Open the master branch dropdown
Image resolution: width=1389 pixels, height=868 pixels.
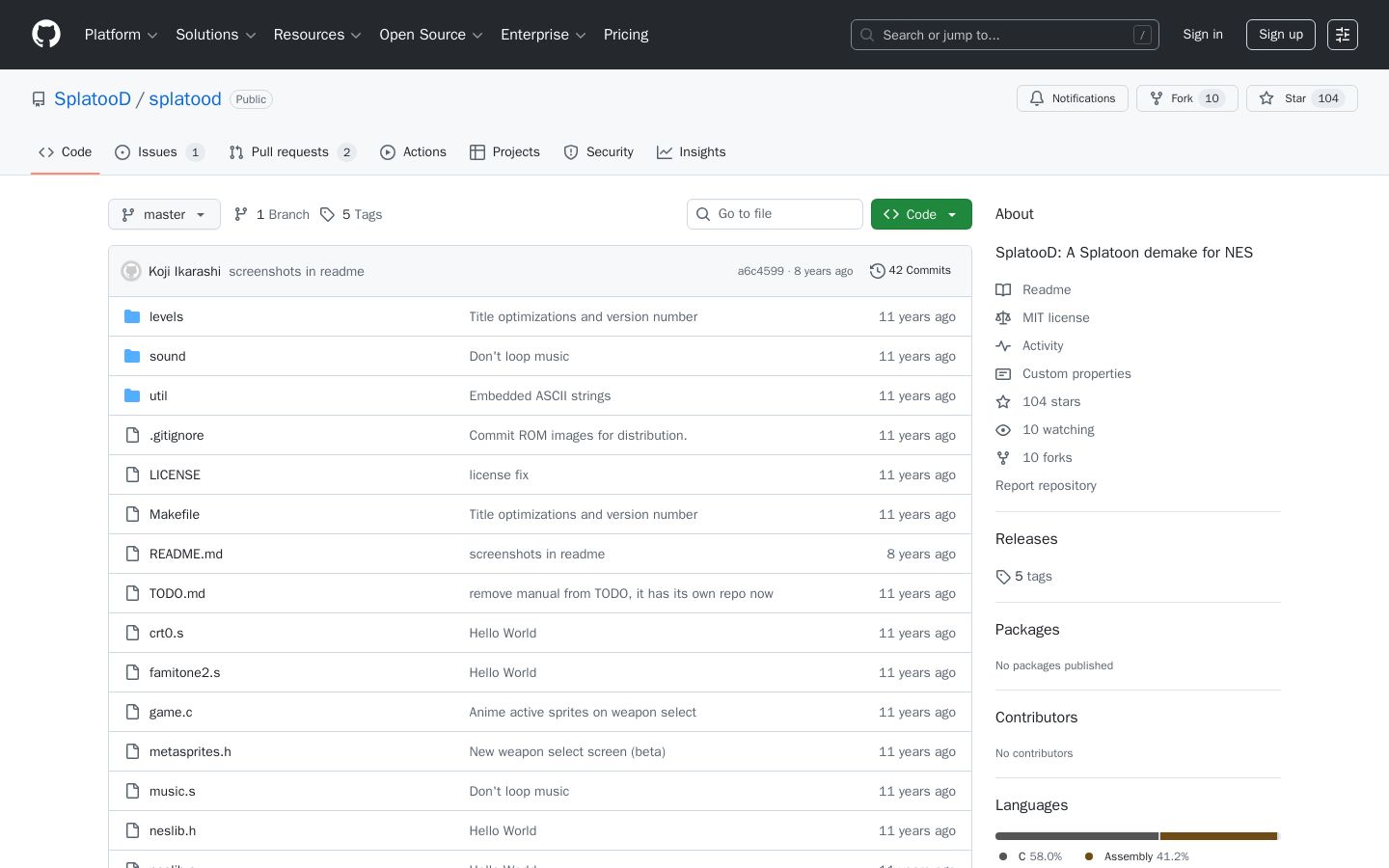pyautogui.click(x=164, y=214)
